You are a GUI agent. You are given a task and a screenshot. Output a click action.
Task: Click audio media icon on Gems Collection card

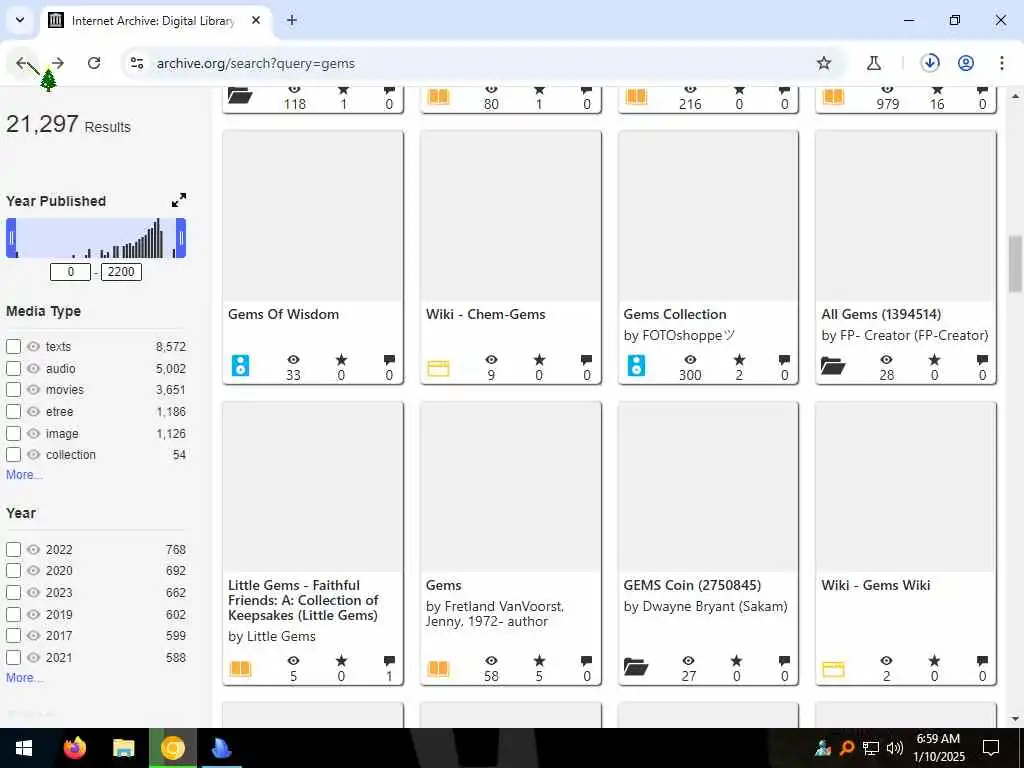636,366
